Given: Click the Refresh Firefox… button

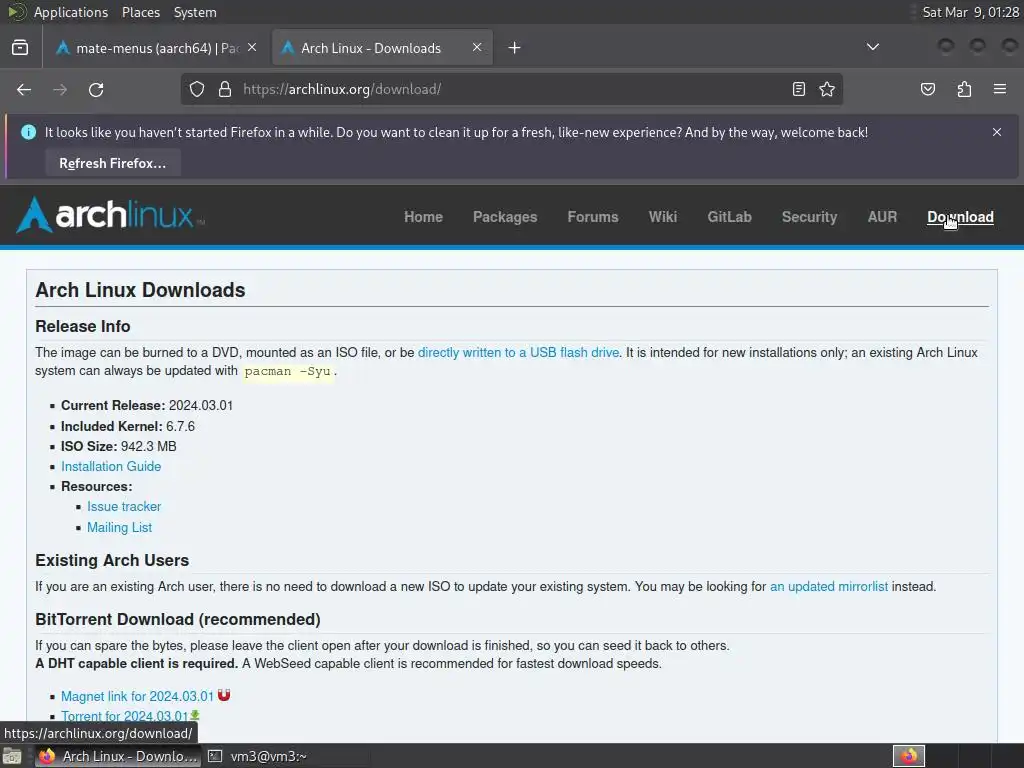Looking at the screenshot, I should click(113, 163).
